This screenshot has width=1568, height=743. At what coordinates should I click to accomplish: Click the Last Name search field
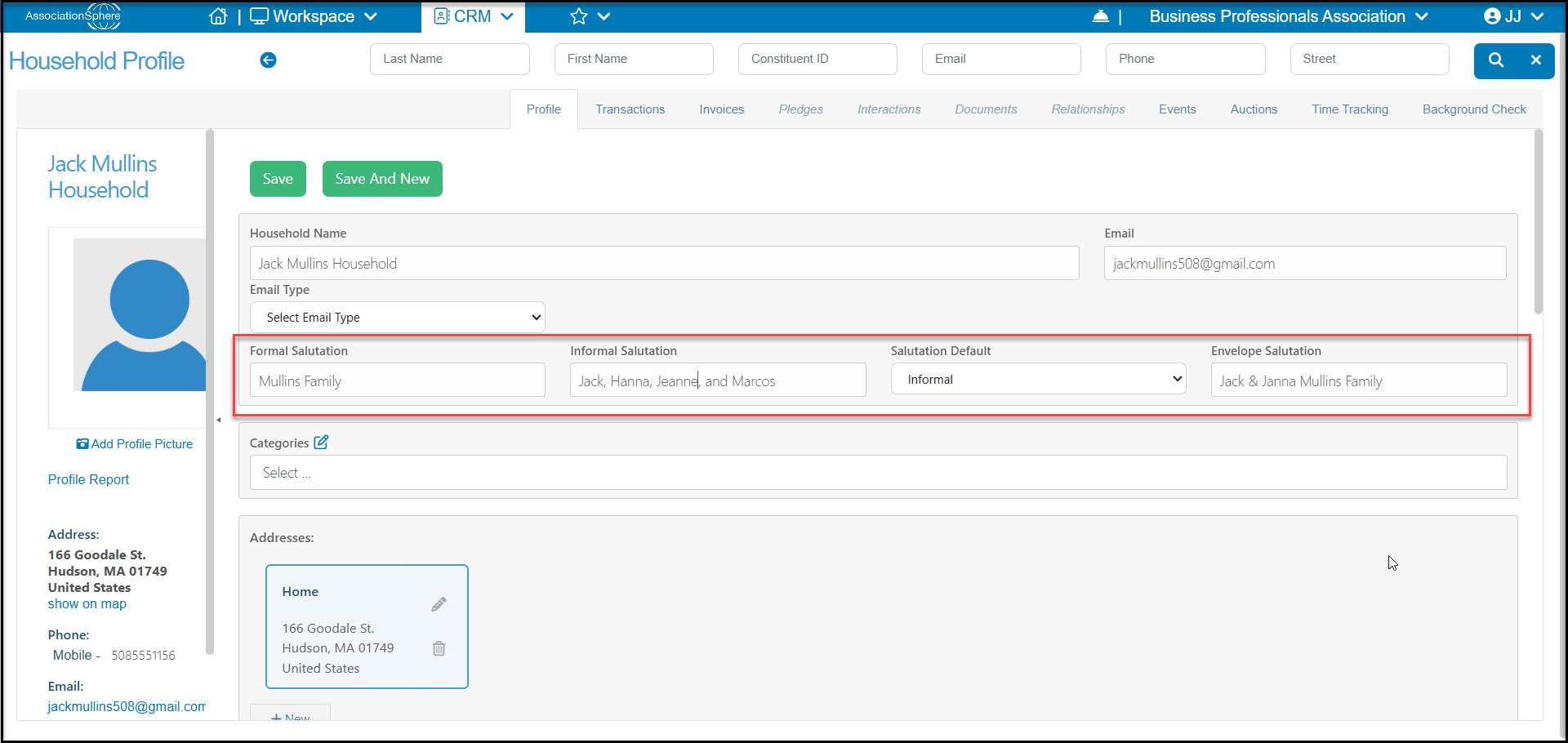(x=450, y=59)
